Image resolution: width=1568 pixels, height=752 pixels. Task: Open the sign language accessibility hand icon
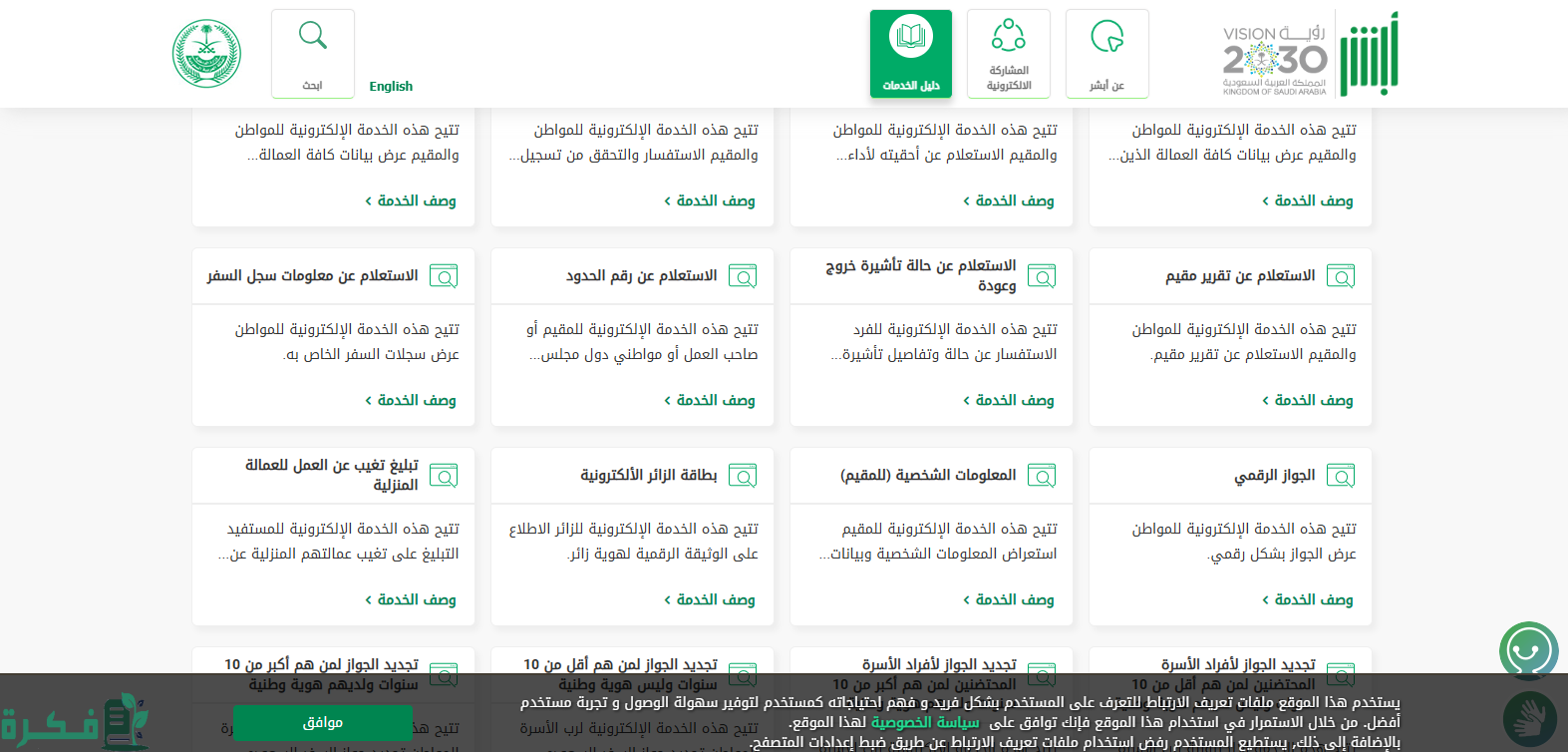1529,718
